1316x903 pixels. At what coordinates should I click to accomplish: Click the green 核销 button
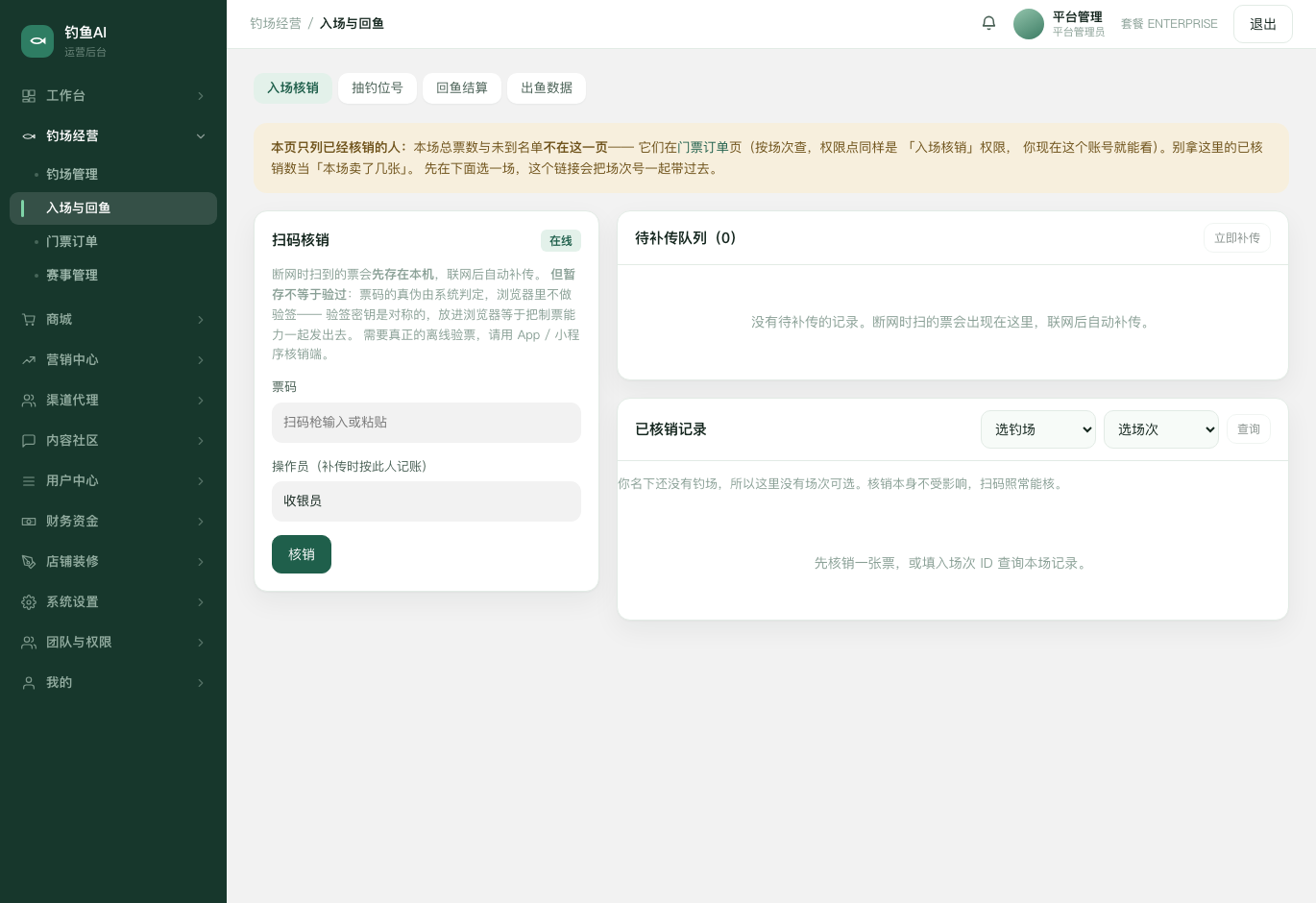point(302,554)
